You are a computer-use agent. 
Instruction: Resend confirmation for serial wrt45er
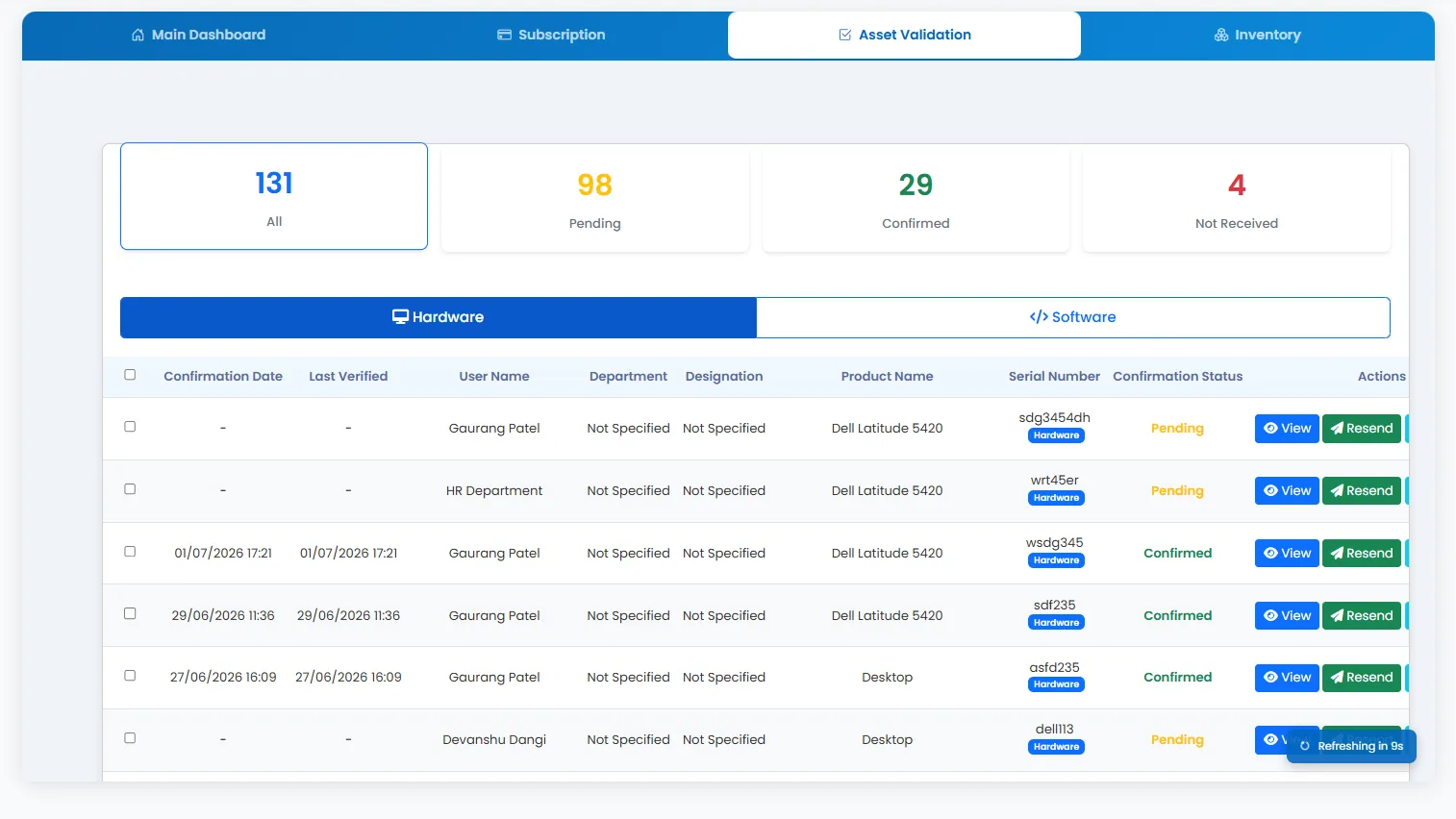1362,491
